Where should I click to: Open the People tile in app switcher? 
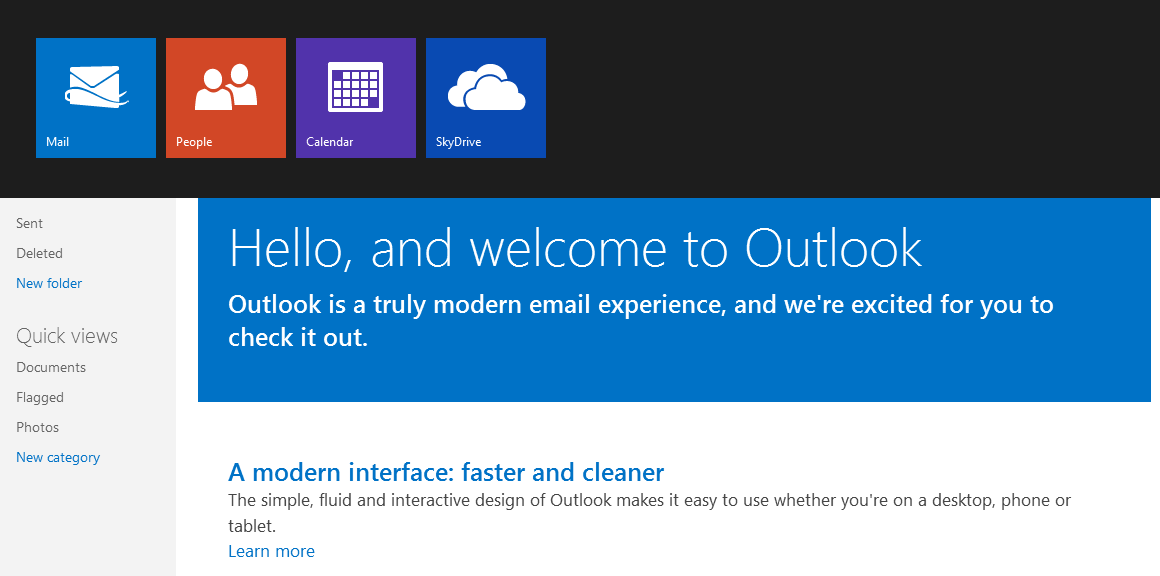[x=226, y=98]
